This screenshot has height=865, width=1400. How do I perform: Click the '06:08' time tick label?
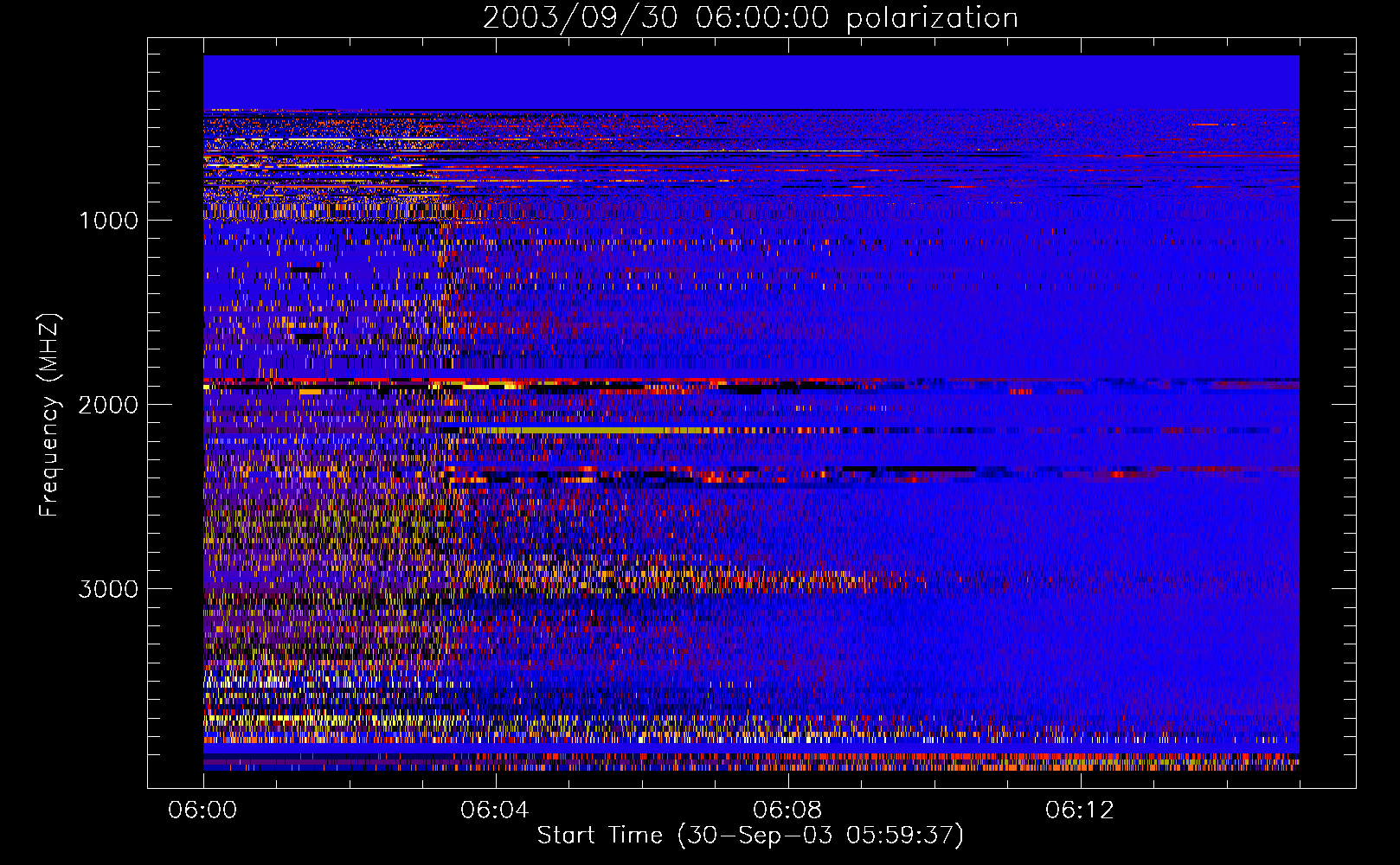787,811
